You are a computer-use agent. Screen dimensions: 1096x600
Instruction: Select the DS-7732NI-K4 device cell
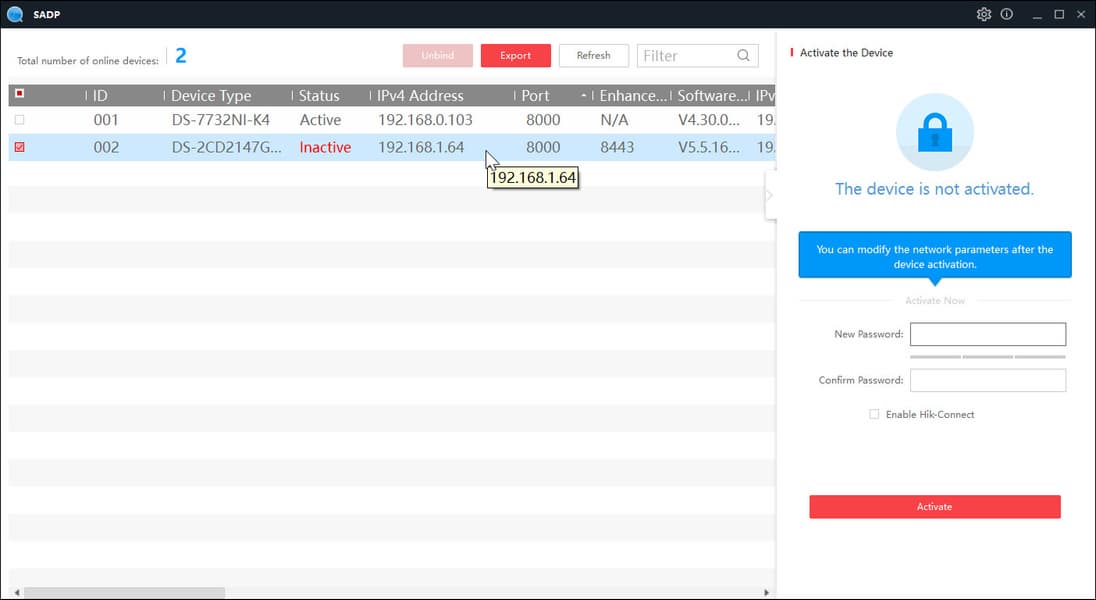tap(221, 120)
